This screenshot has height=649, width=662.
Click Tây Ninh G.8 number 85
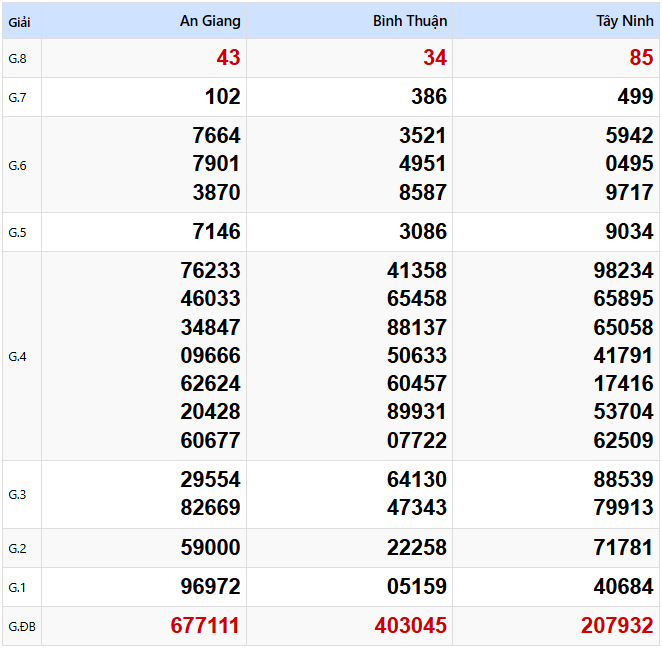coord(641,57)
